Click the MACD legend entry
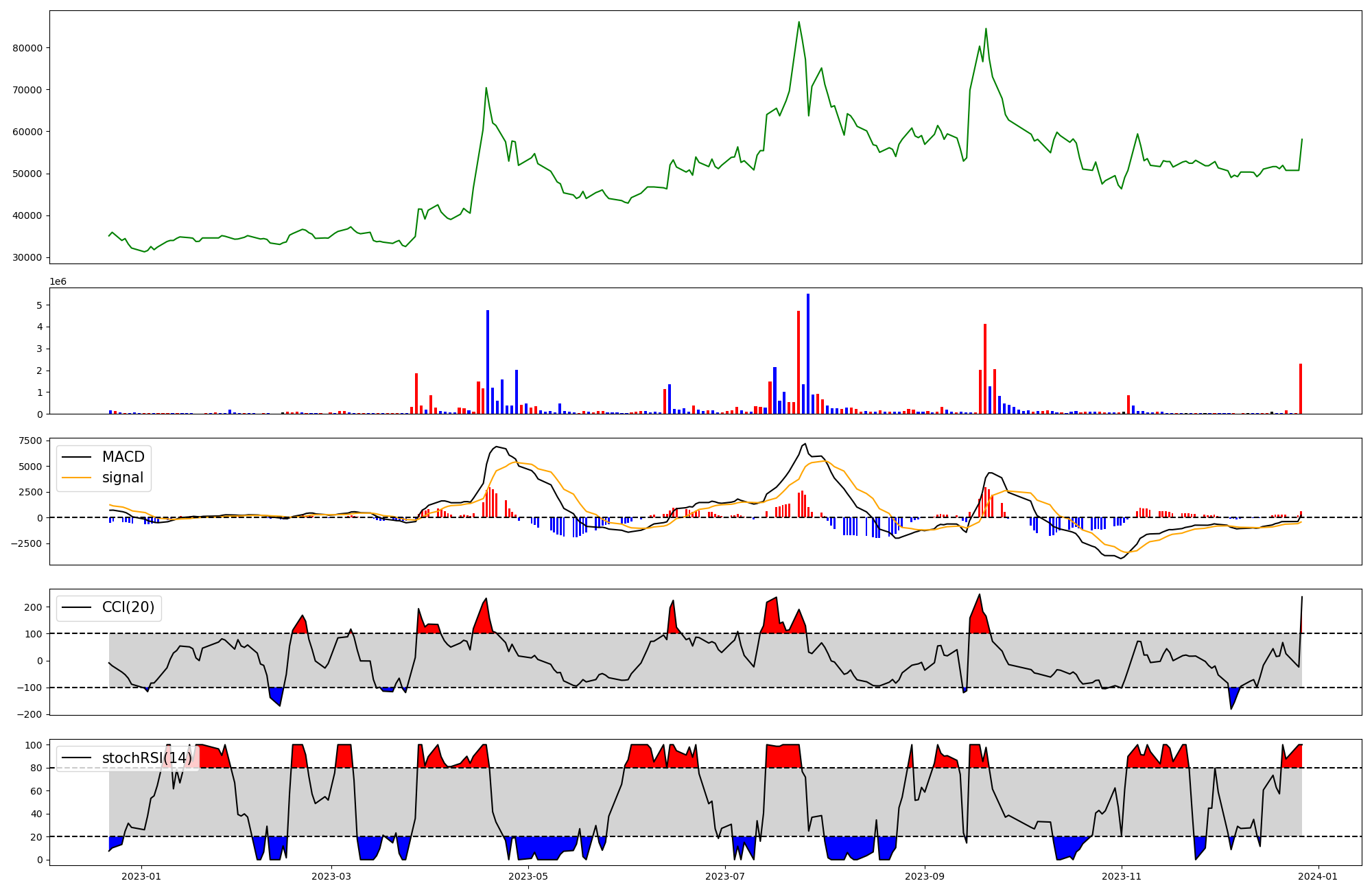This screenshot has height=892, width=1372. (x=123, y=457)
